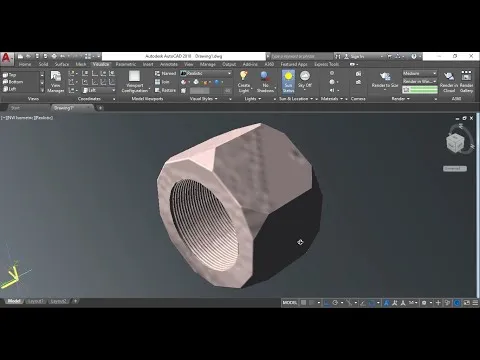Open Viewport Configuration
This screenshot has width=480, height=360.
click(135, 81)
